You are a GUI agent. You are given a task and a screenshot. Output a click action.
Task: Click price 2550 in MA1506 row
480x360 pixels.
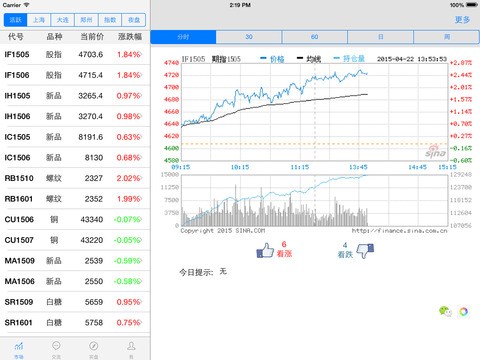pyautogui.click(x=94, y=281)
